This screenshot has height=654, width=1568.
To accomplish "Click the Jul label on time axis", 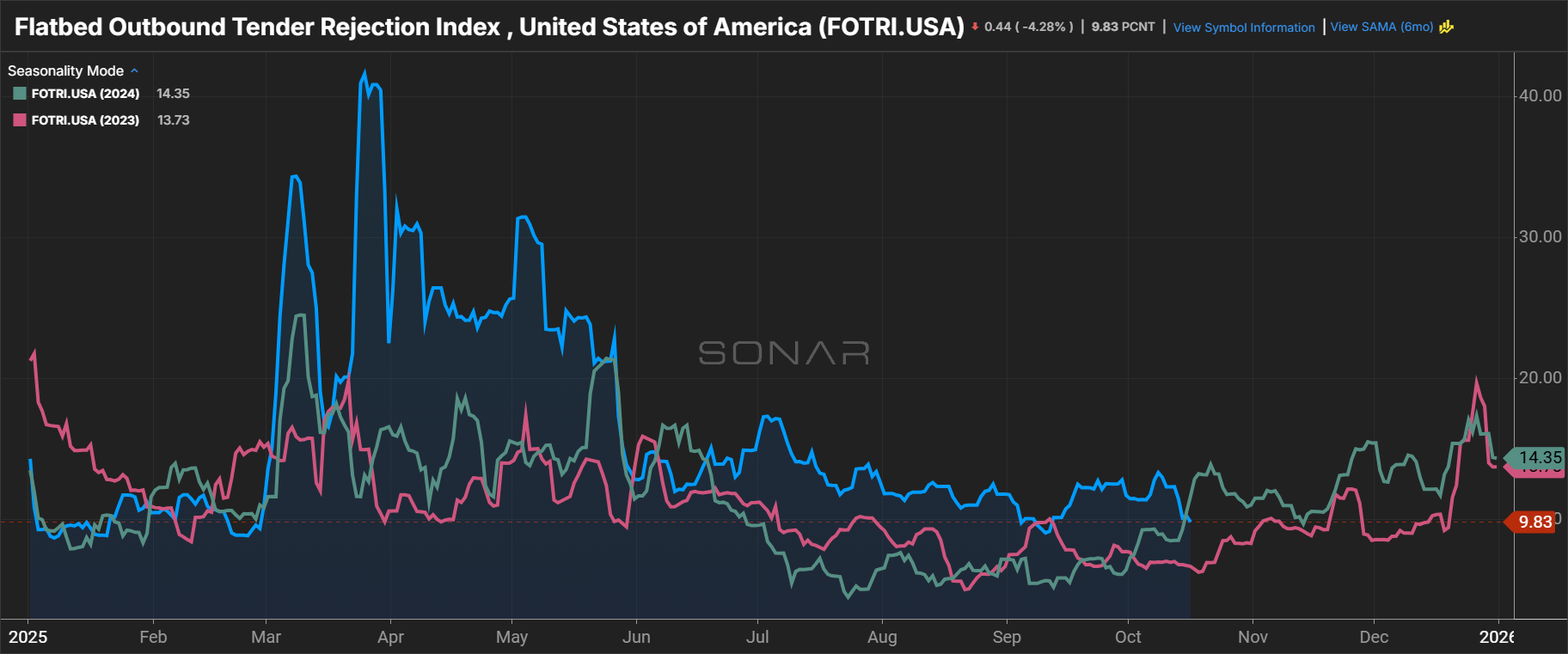I will (757, 637).
